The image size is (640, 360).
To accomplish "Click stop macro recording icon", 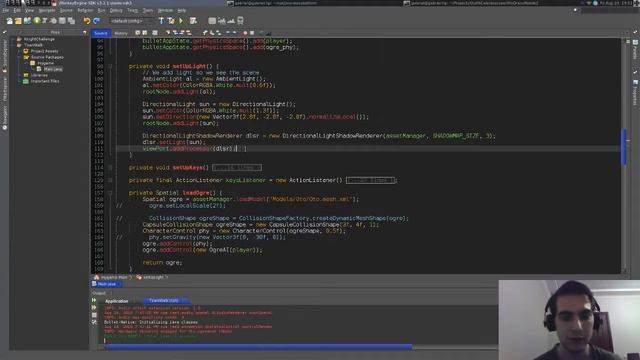I will [x=252, y=33].
